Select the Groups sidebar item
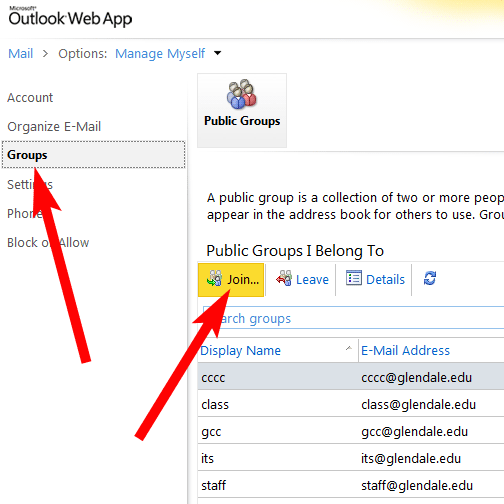The height and width of the screenshot is (504, 504). pos(93,155)
